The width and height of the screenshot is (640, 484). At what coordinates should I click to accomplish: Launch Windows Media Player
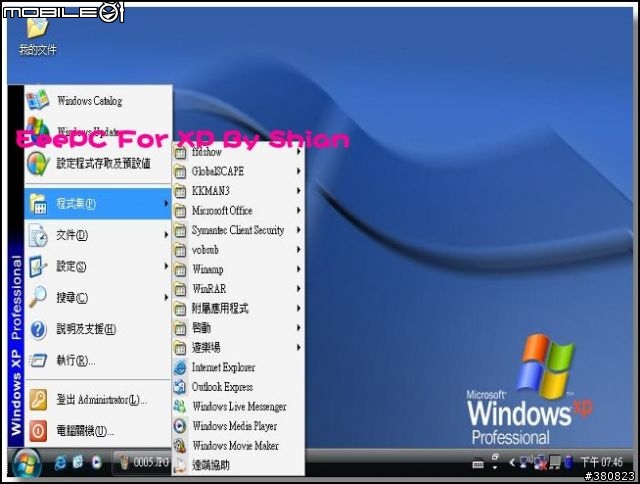click(238, 426)
